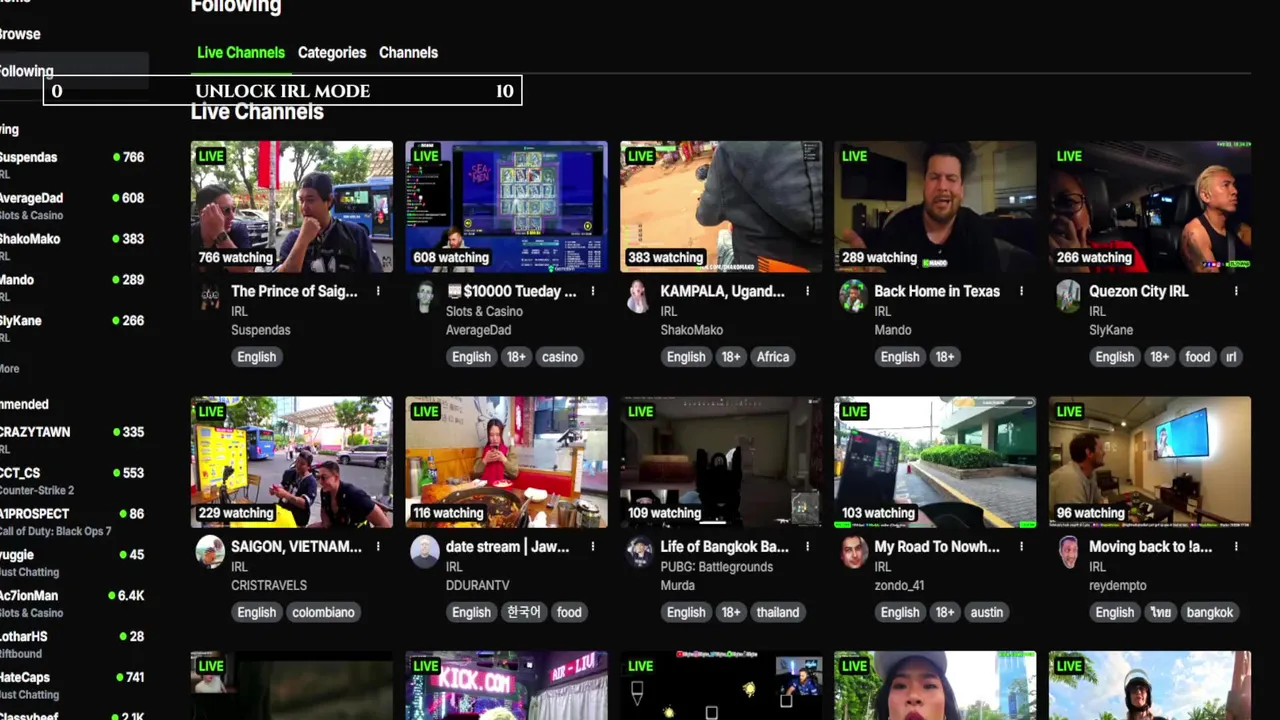Open the 96 watching Bangkok stream thumbnail

1150,462
